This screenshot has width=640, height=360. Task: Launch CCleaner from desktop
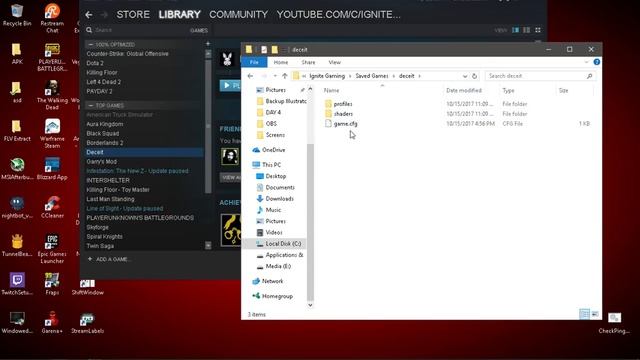pos(52,208)
